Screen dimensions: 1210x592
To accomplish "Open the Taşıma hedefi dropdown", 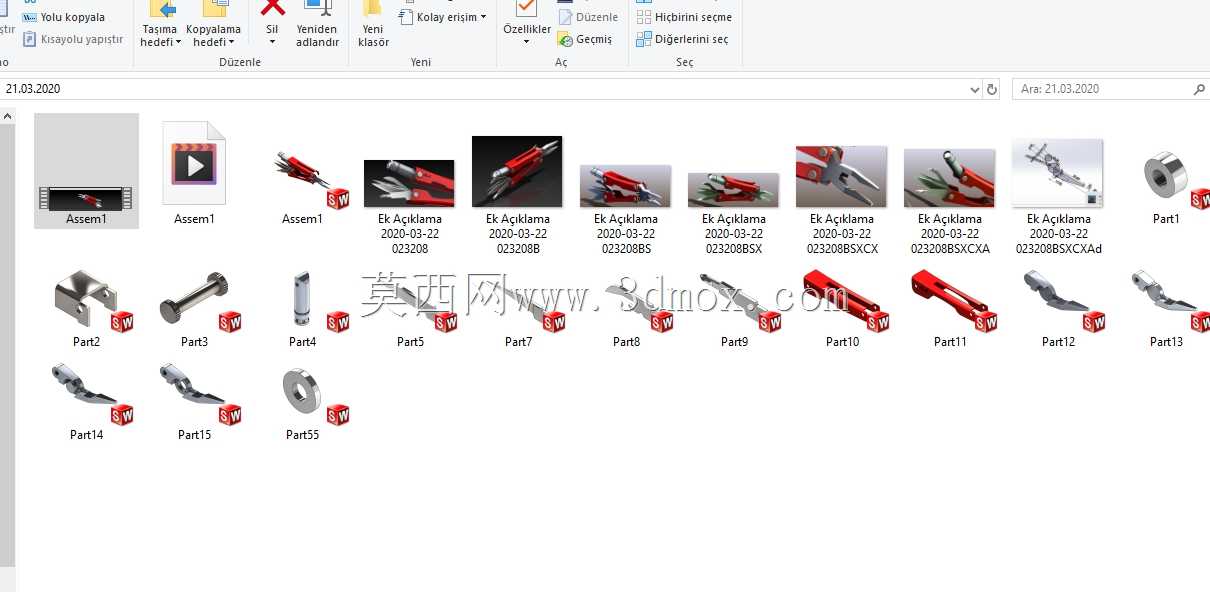I will 160,25.
